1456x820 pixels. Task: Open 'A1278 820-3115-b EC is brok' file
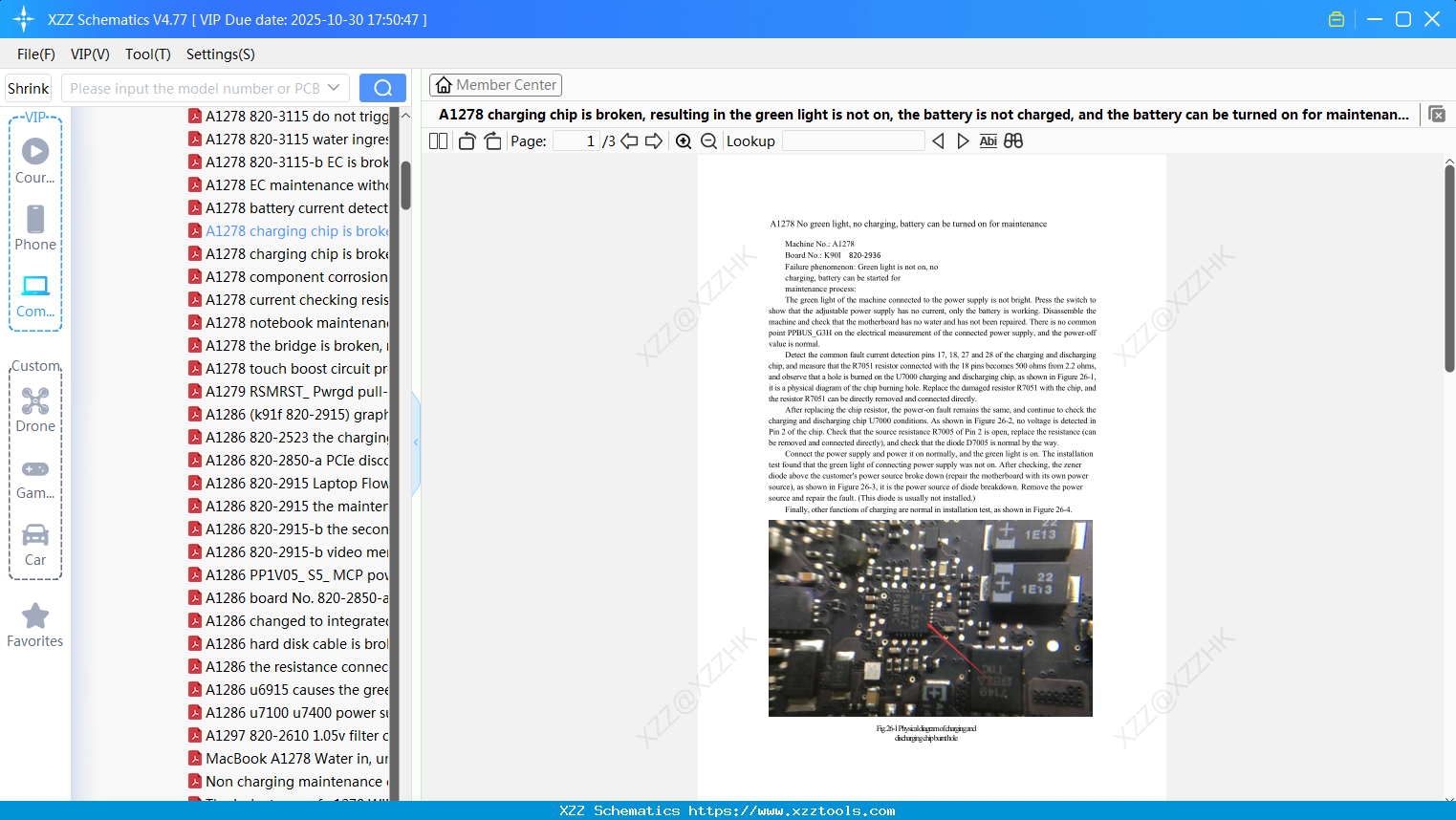coord(289,162)
